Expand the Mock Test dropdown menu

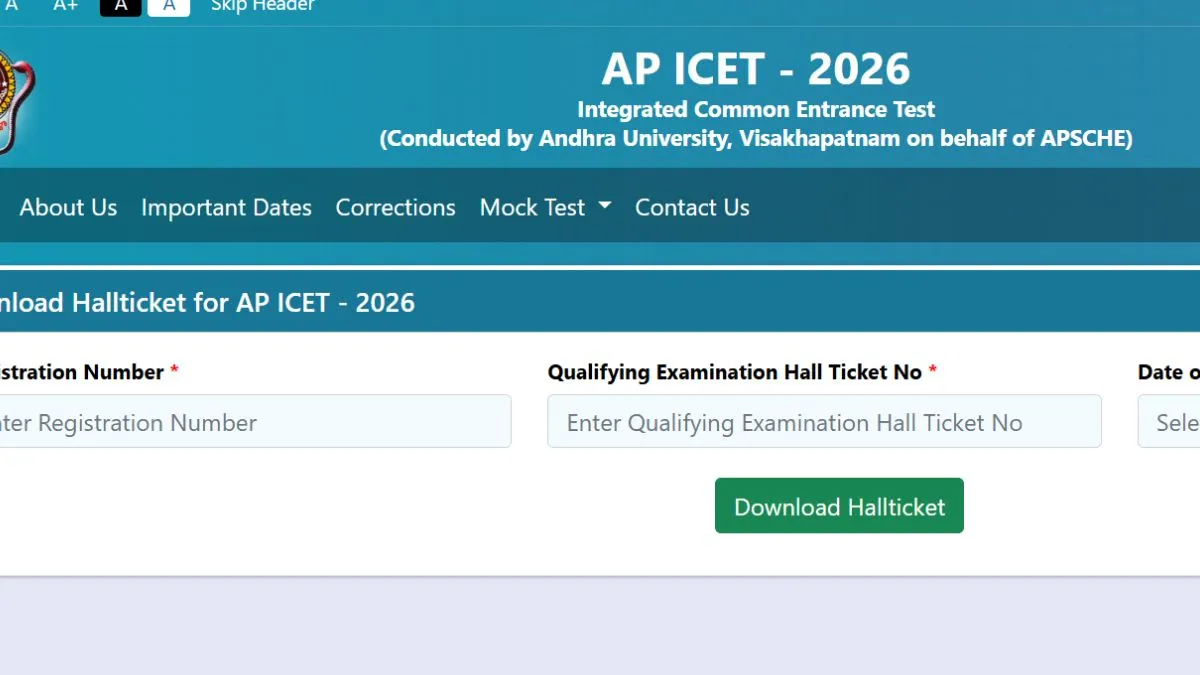pos(533,207)
